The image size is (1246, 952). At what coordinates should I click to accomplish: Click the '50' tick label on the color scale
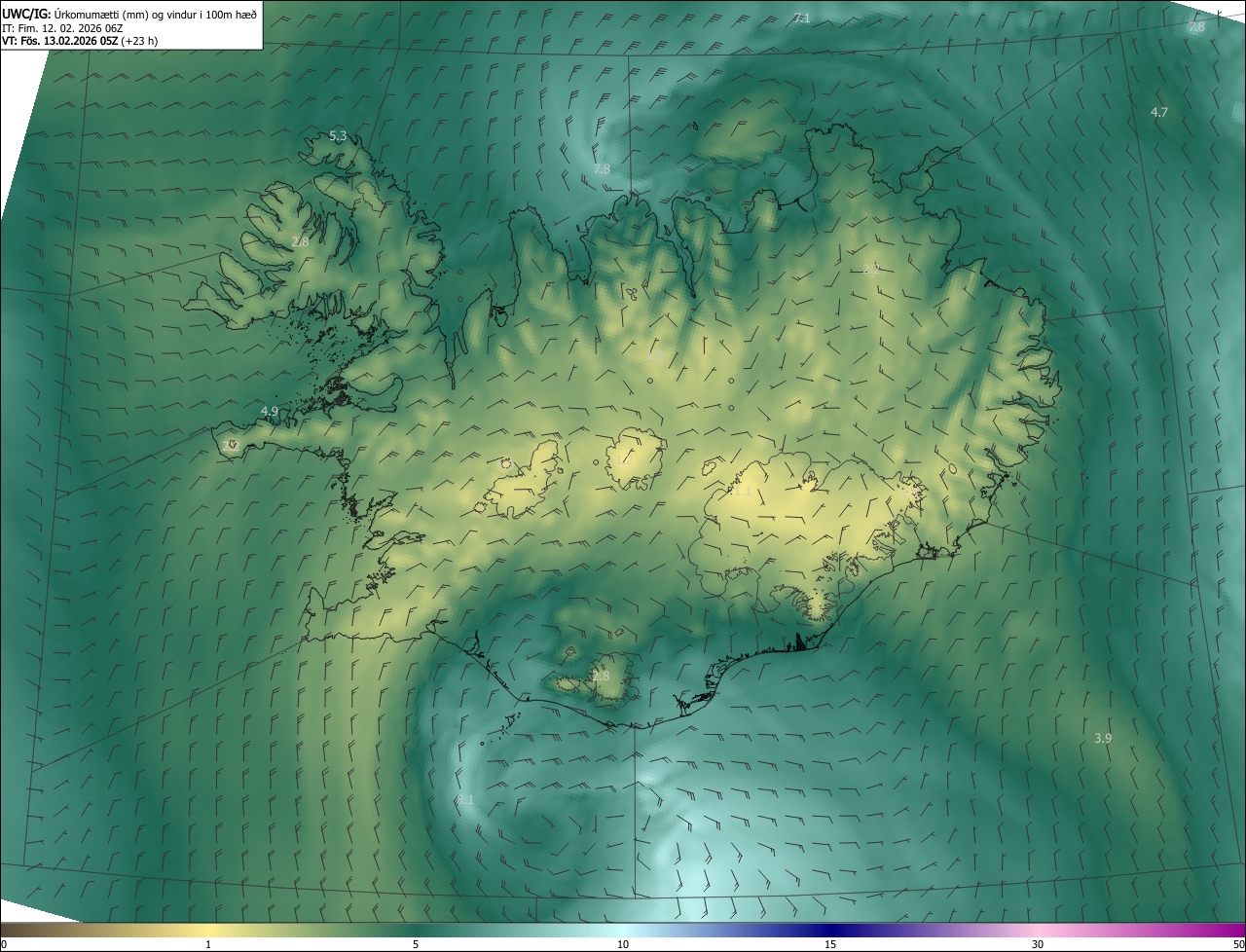click(1238, 944)
